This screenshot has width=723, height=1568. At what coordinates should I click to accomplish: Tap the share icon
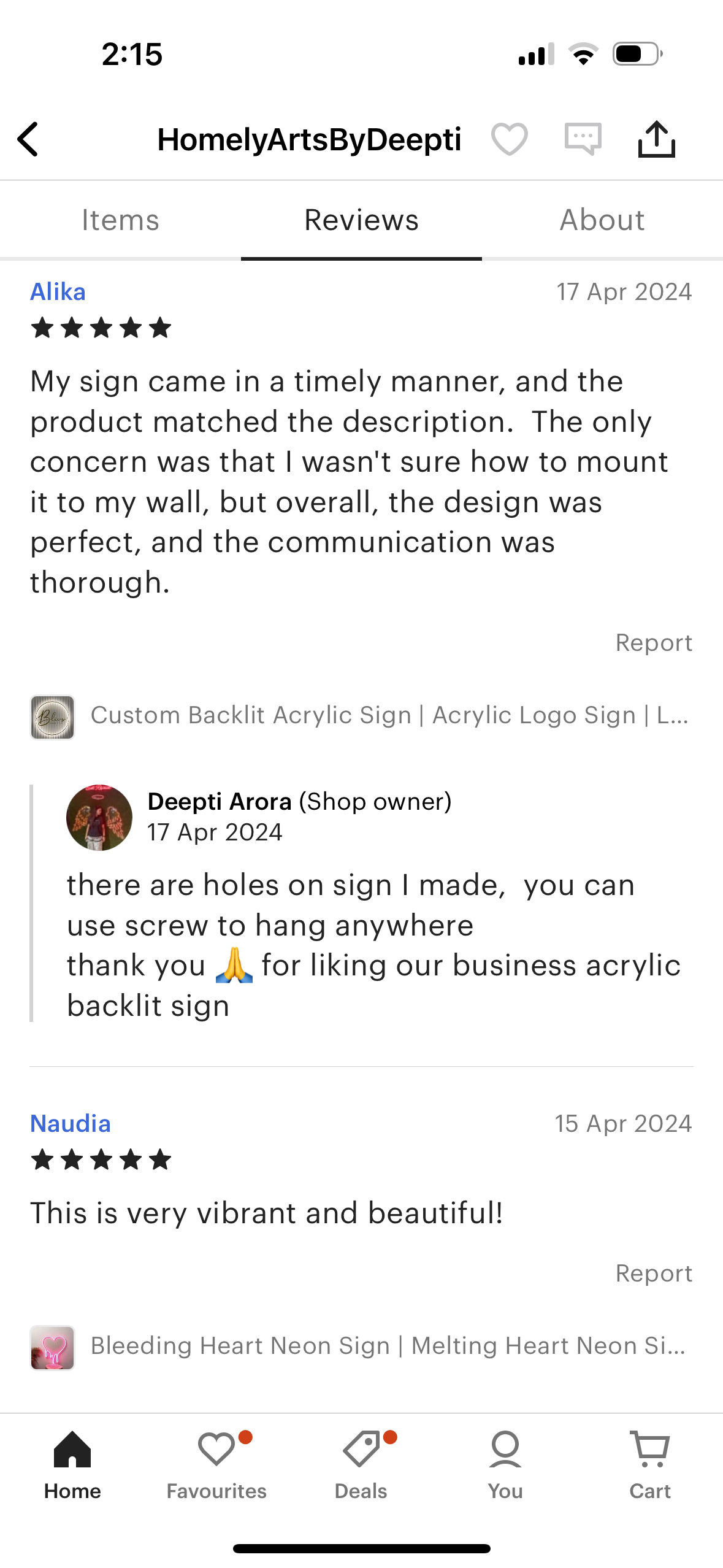(x=656, y=139)
